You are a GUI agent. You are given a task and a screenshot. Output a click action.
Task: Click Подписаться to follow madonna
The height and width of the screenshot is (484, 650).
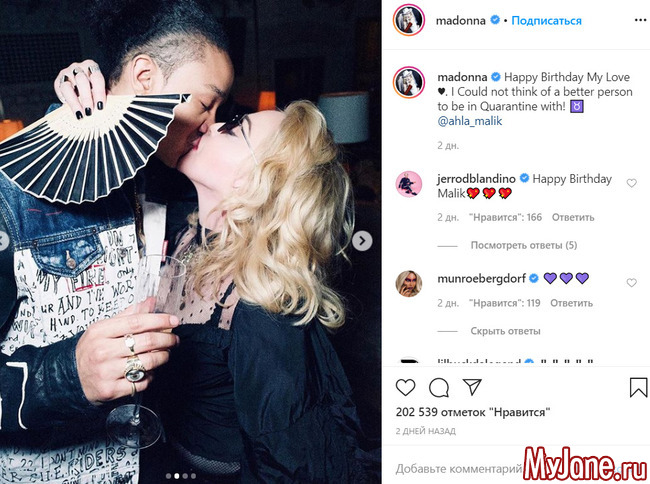click(x=546, y=20)
